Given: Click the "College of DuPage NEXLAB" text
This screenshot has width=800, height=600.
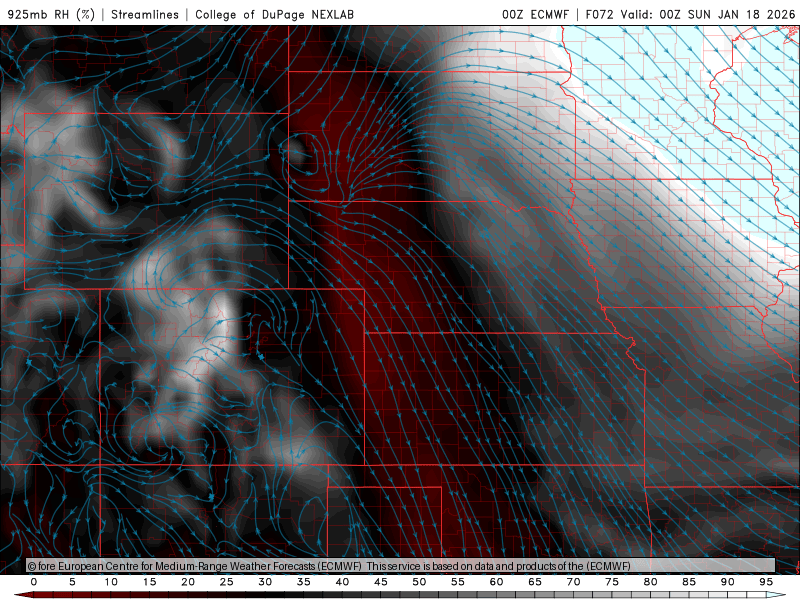Looking at the screenshot, I should click(x=274, y=14).
